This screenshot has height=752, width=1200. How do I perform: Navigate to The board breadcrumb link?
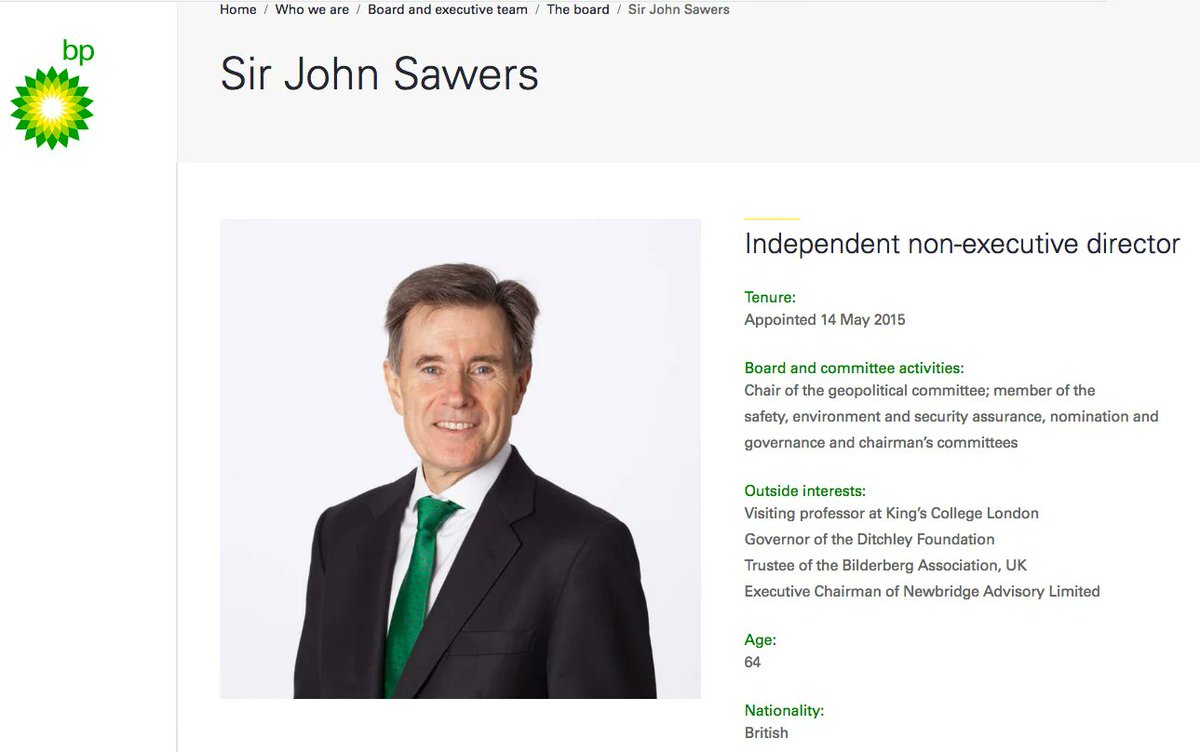point(578,9)
